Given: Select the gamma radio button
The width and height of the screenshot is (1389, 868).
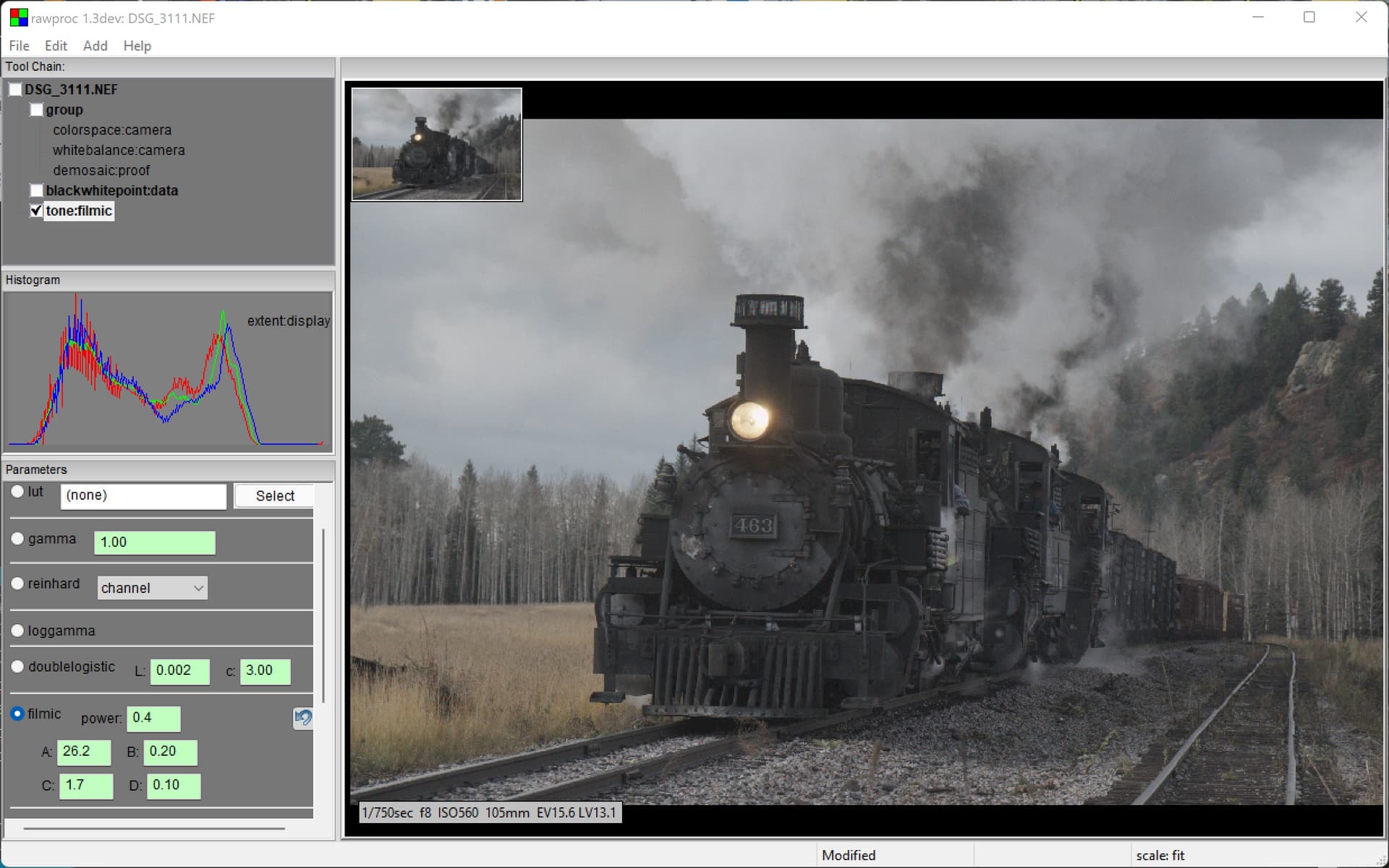Looking at the screenshot, I should click(18, 539).
